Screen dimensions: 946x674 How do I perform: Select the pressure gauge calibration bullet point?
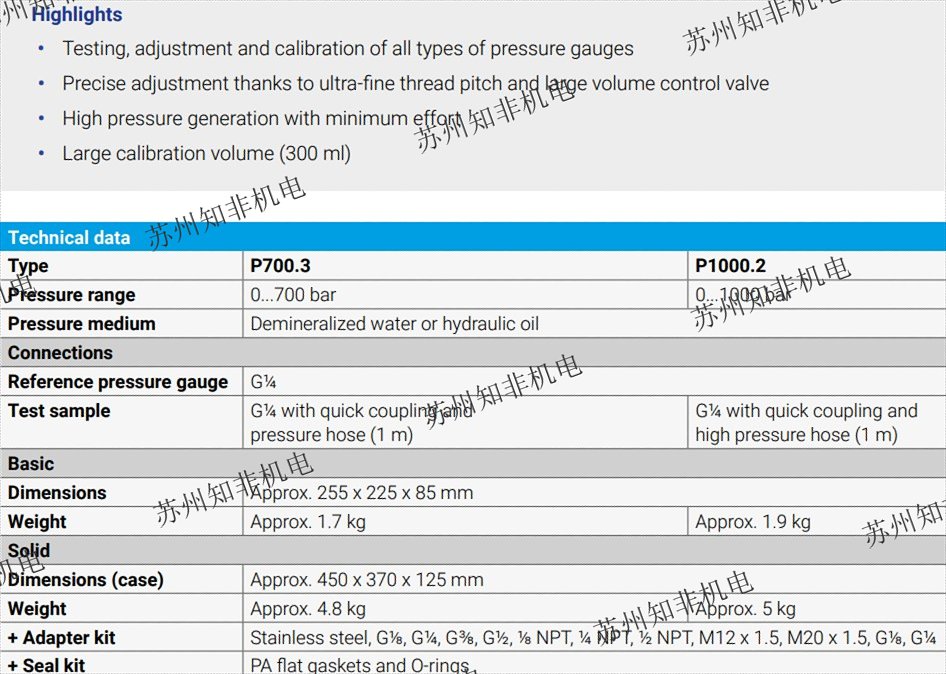[347, 48]
